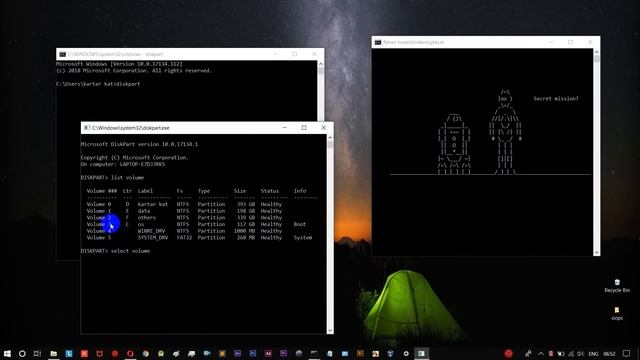The width and height of the screenshot is (640, 360).
Task: Minimize the diskpart.exe window
Action: click(284, 128)
